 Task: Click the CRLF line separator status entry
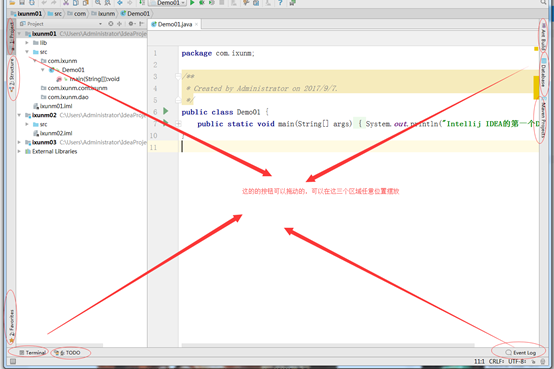pos(497,361)
